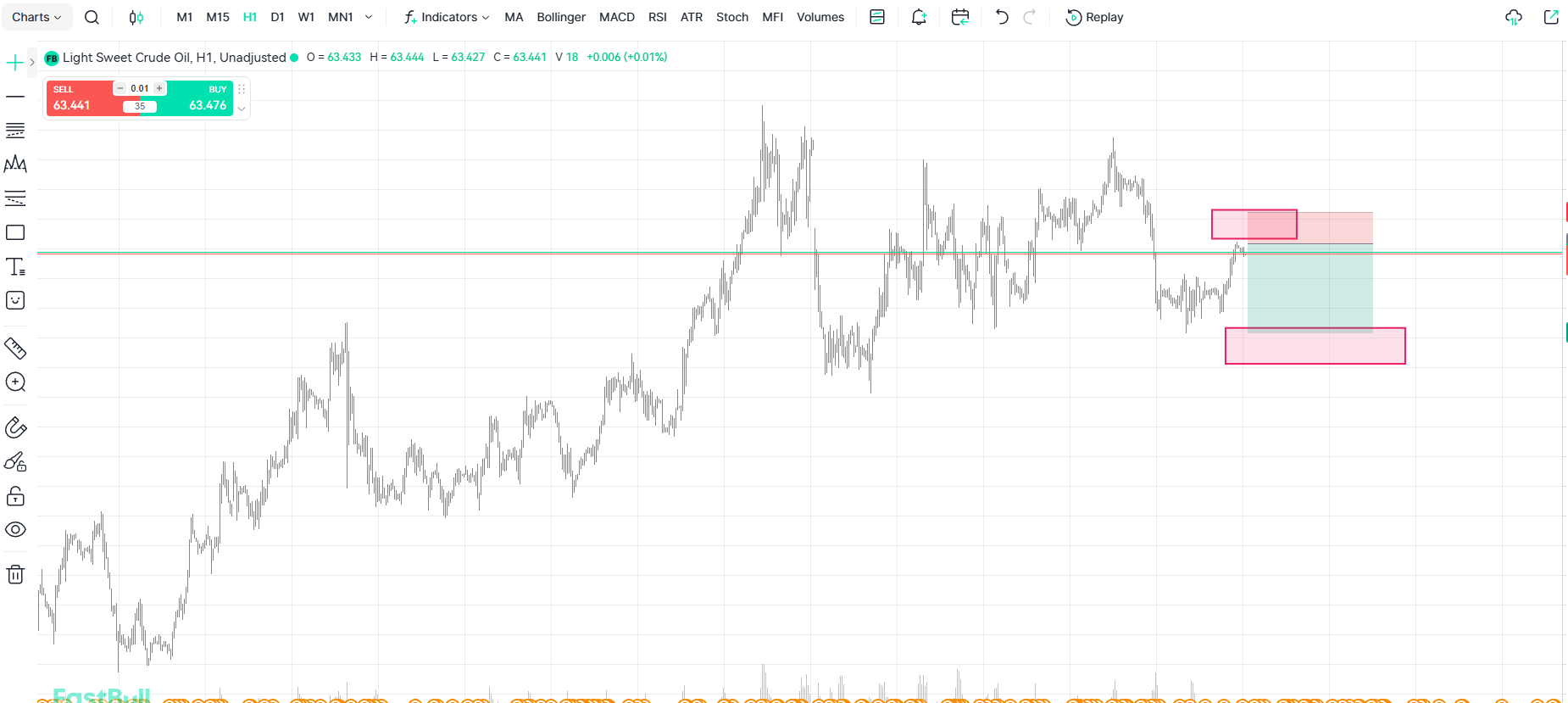Screen dimensions: 1568x703
Task: Choose the rectangle shape drawing tool
Action: [15, 232]
